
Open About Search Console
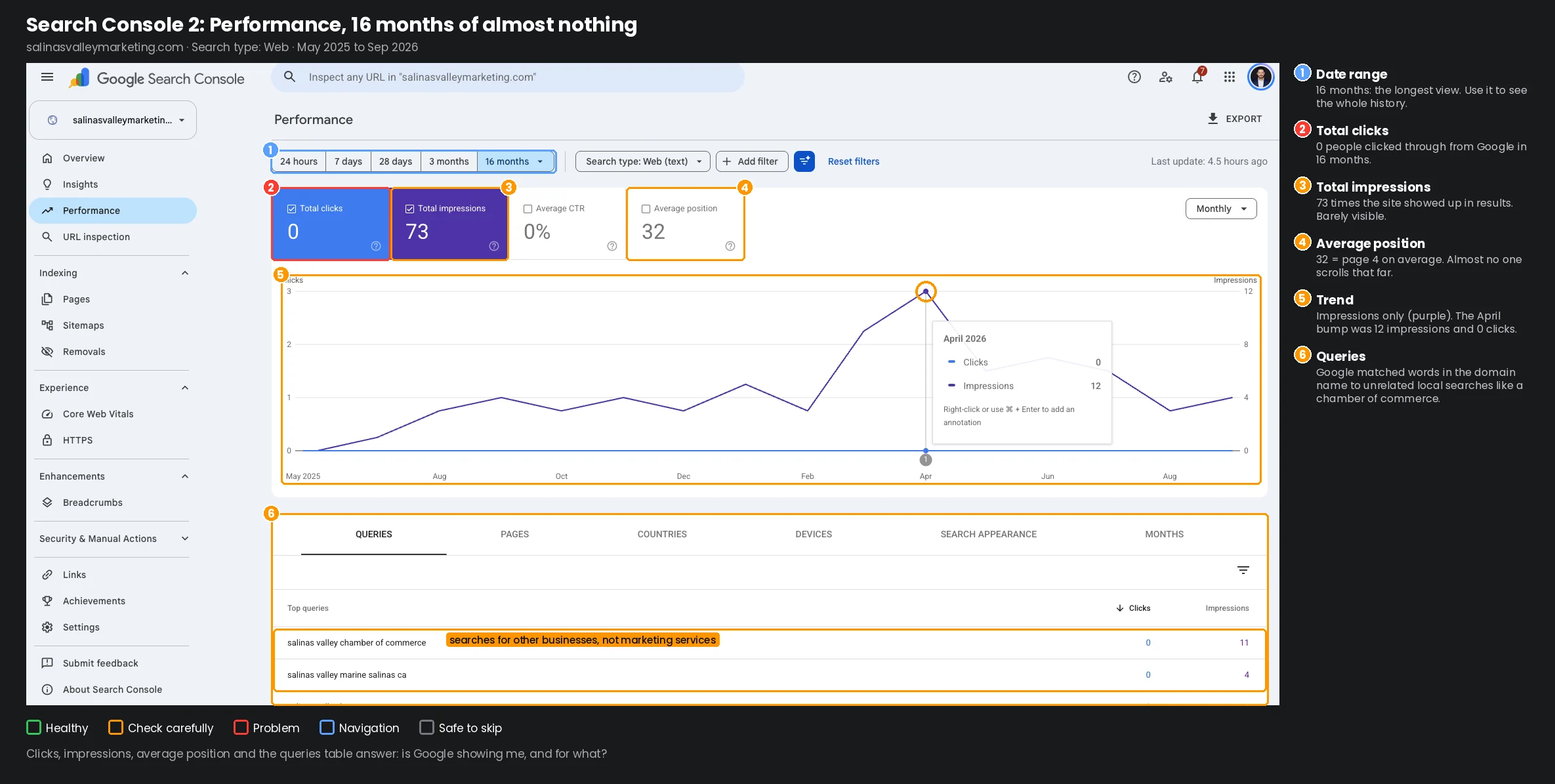[113, 690]
